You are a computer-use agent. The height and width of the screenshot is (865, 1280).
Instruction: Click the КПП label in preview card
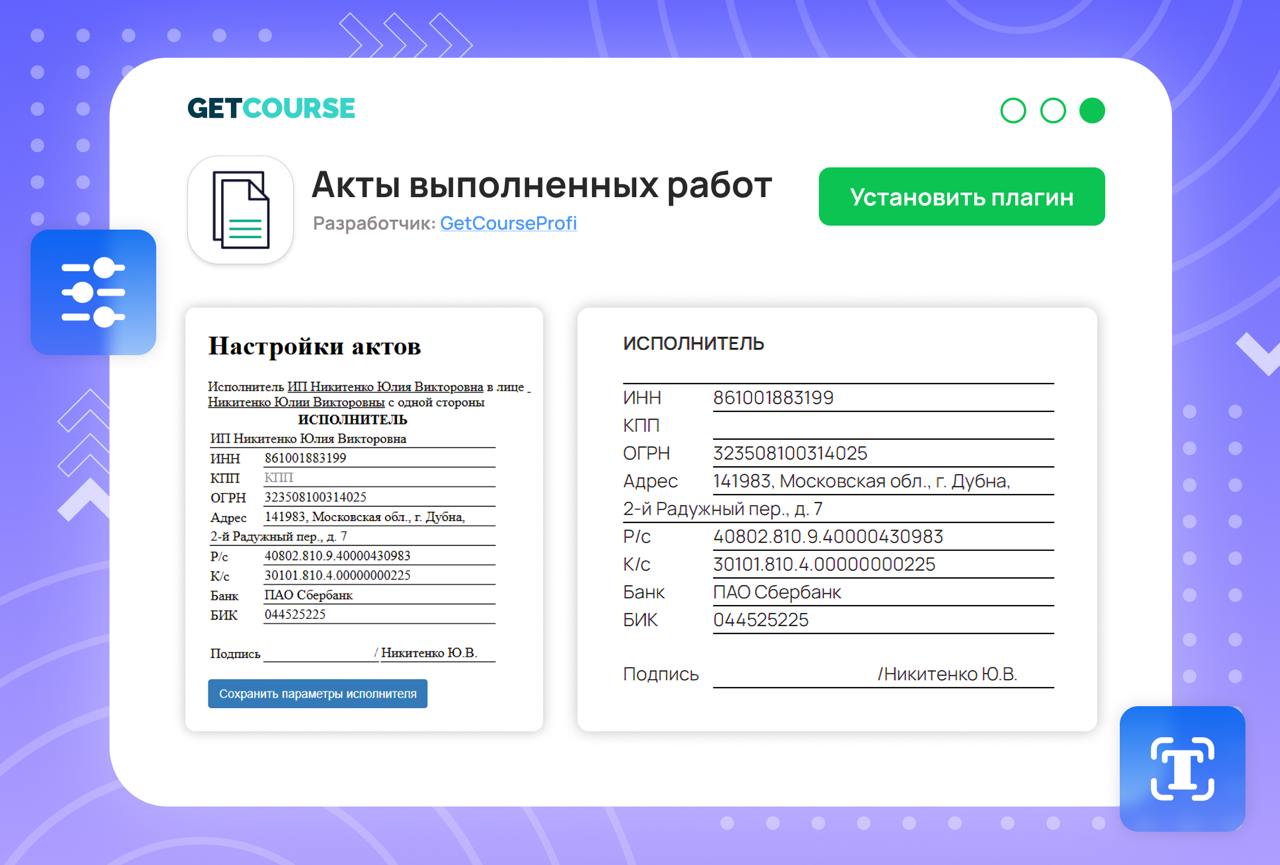pos(642,426)
